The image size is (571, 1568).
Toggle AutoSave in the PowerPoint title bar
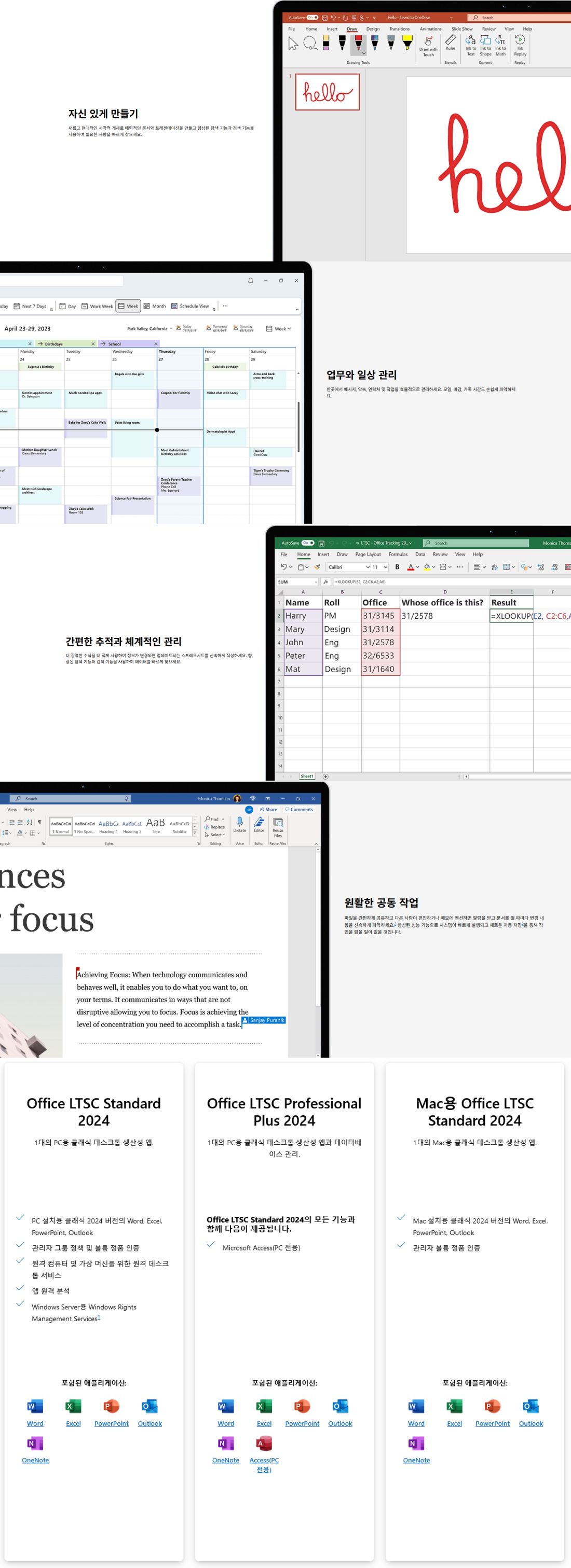(x=311, y=18)
